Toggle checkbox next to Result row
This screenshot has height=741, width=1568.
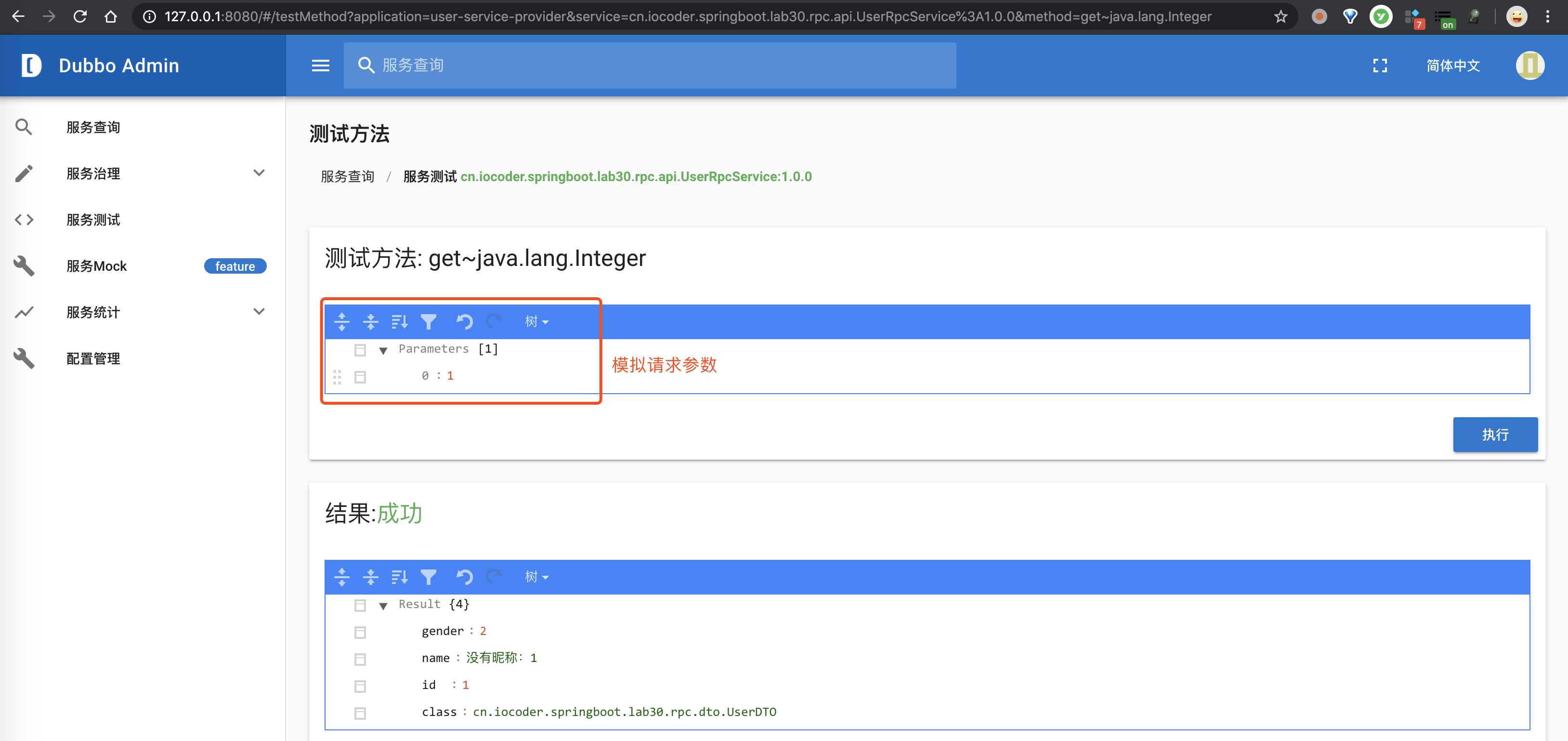[x=359, y=604]
